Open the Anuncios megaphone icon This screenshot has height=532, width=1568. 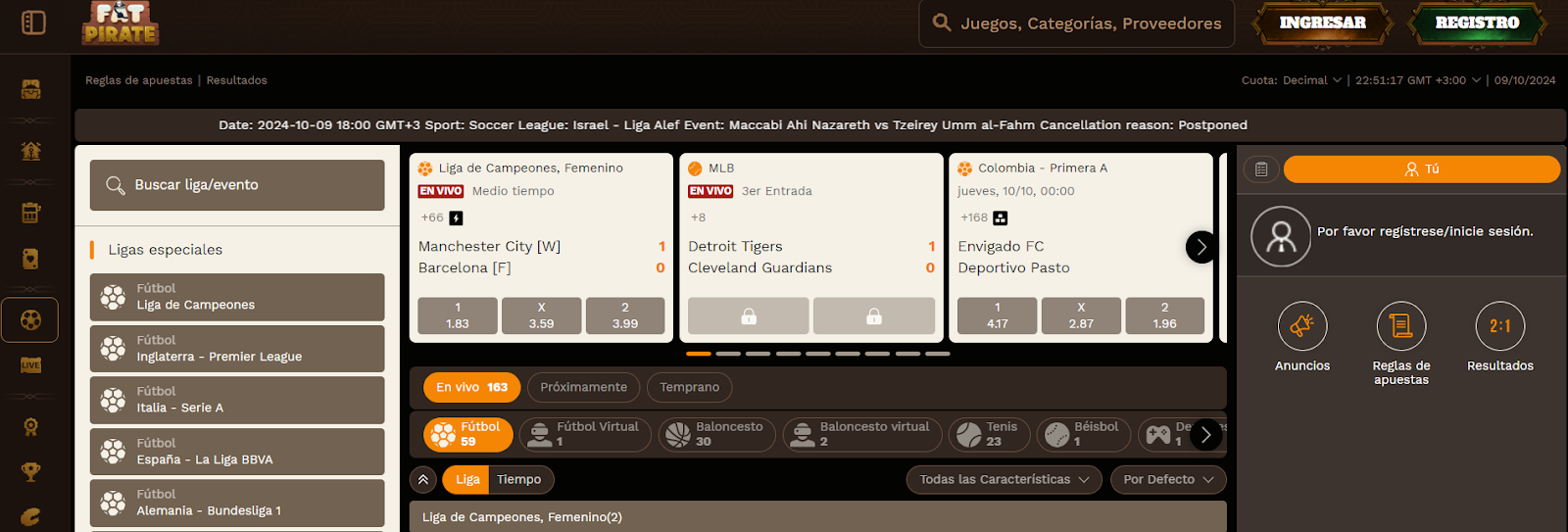click(x=1302, y=326)
